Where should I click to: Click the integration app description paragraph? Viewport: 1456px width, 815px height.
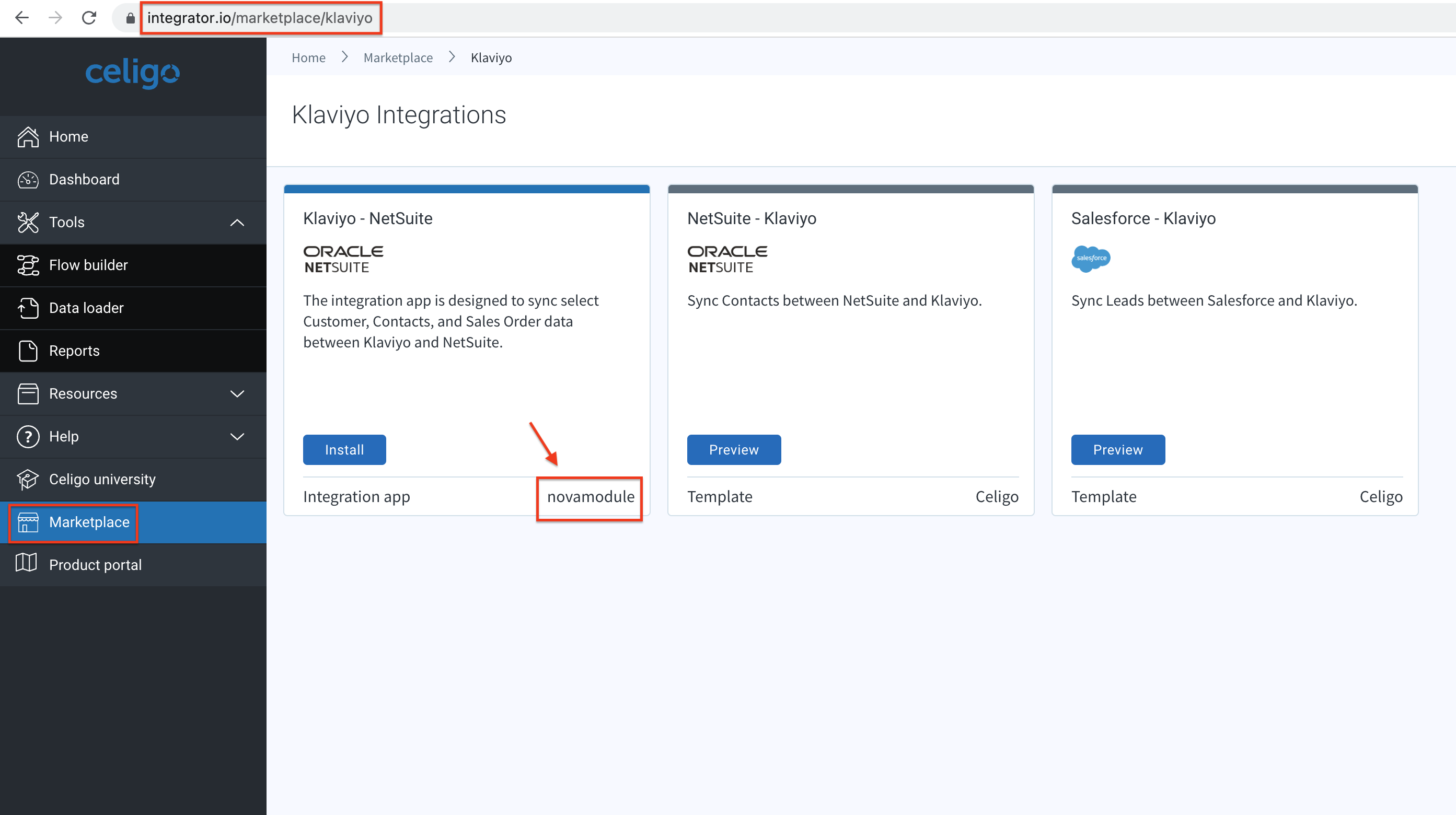click(451, 322)
